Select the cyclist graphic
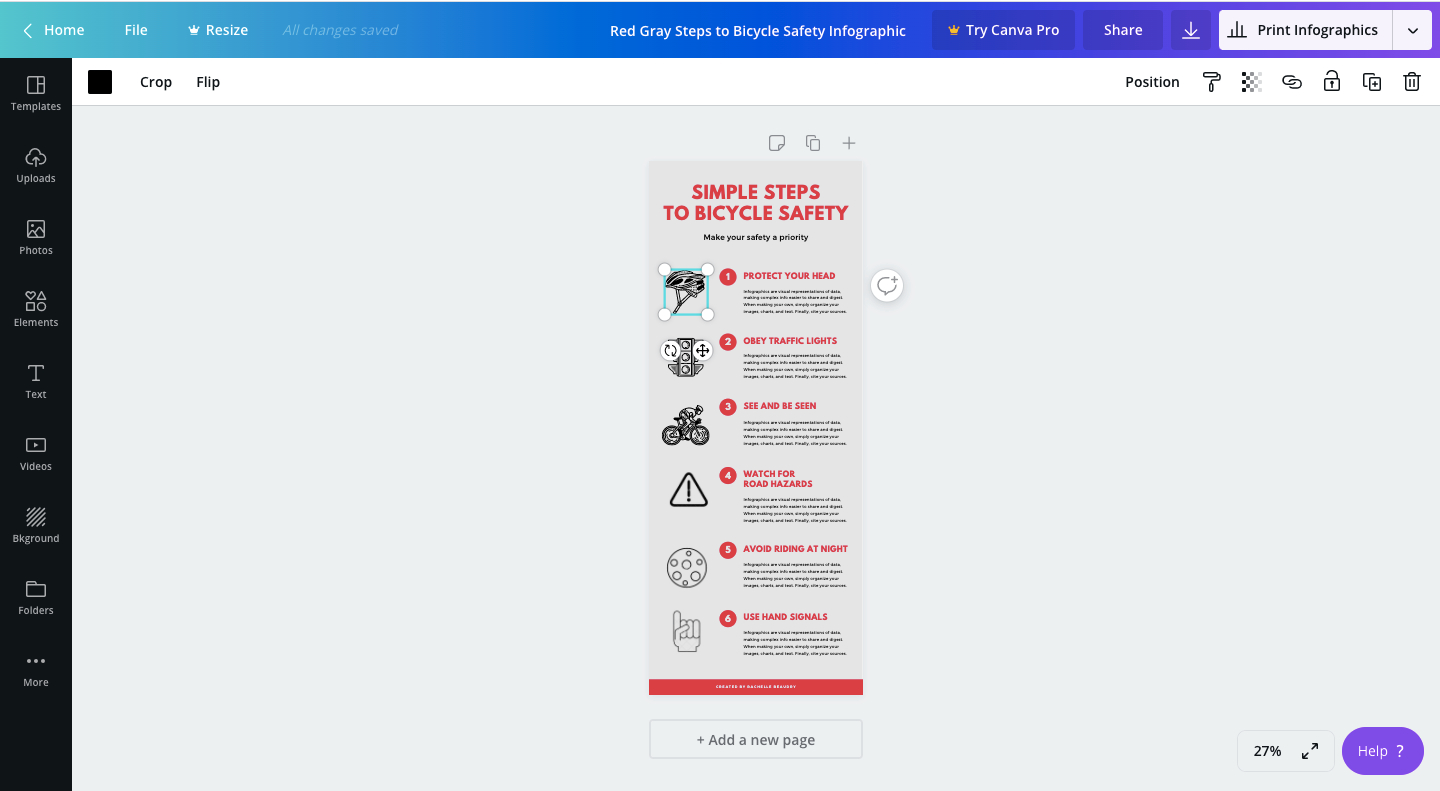1440x791 pixels. pos(685,426)
